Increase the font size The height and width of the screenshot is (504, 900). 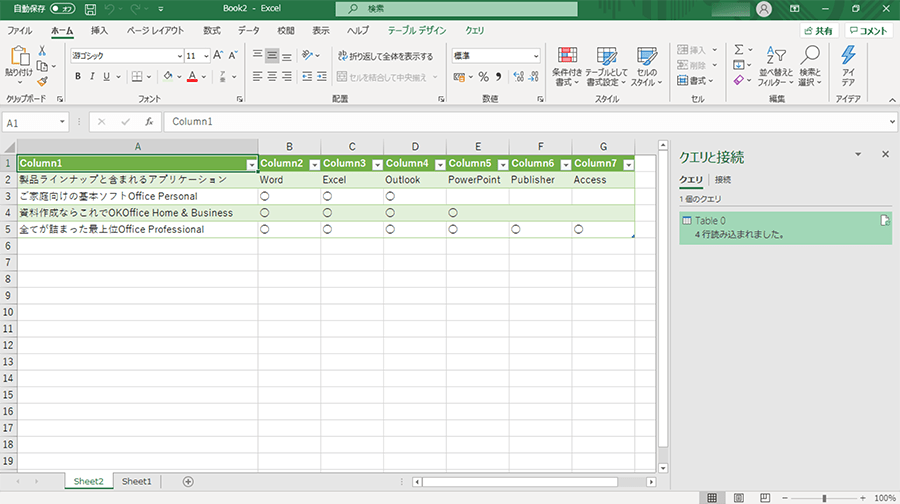218,55
